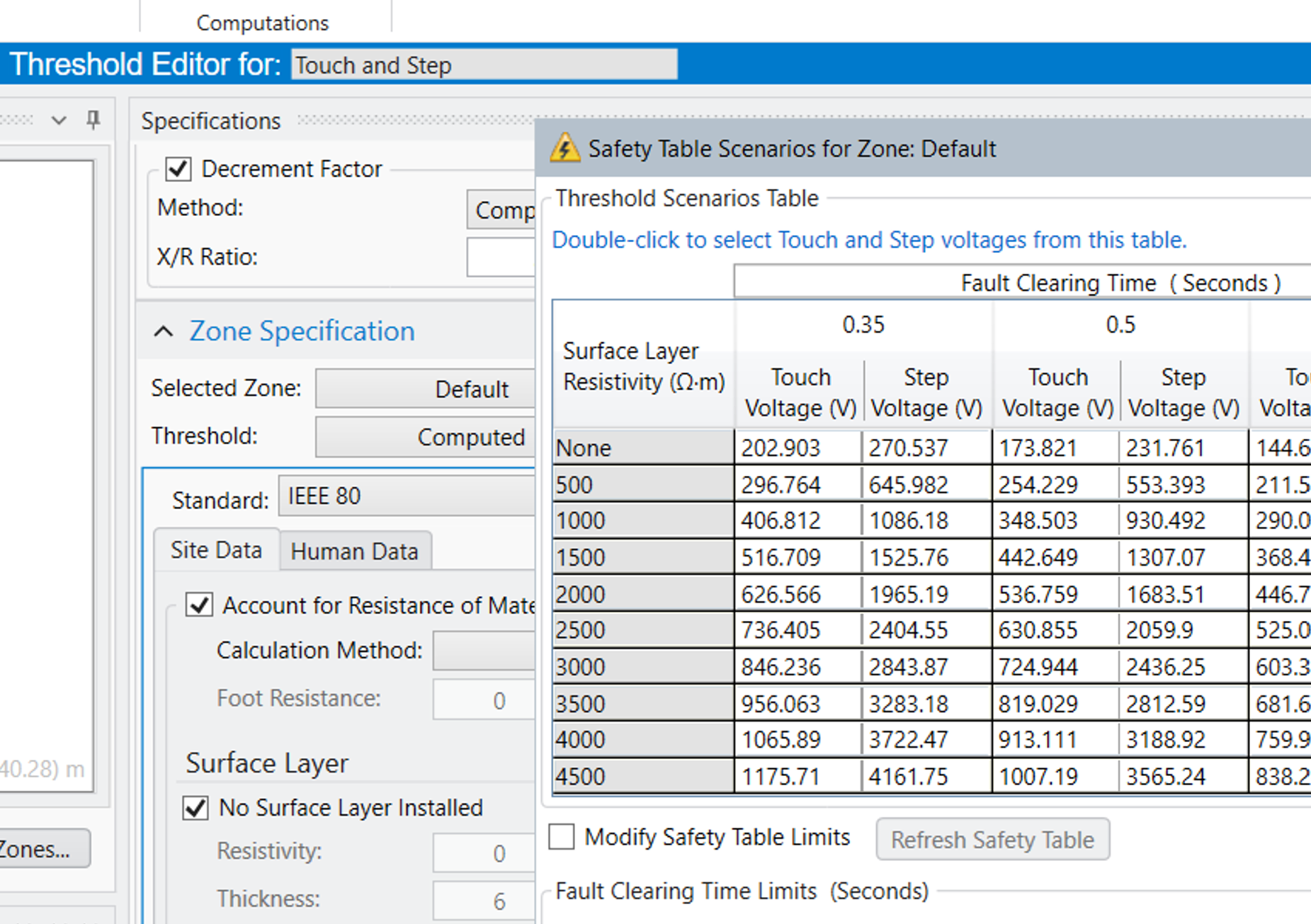The image size is (1311, 924).
Task: Click touch voltage cell 202.903
Action: click(799, 447)
